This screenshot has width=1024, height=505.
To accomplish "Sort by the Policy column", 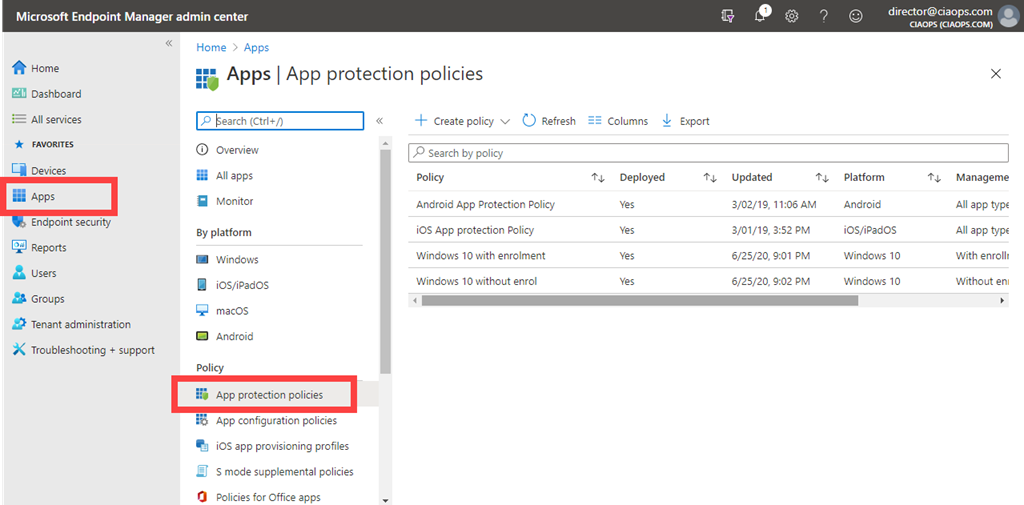I will coord(598,178).
